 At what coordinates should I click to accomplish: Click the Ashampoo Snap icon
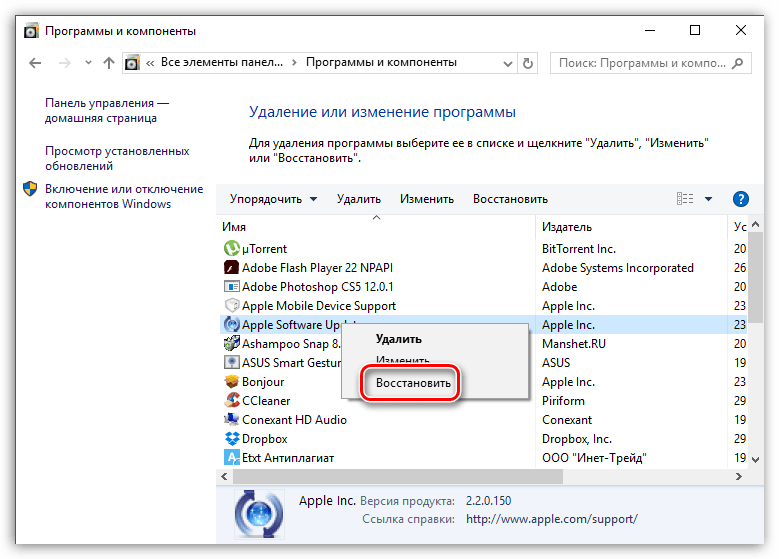pyautogui.click(x=232, y=343)
